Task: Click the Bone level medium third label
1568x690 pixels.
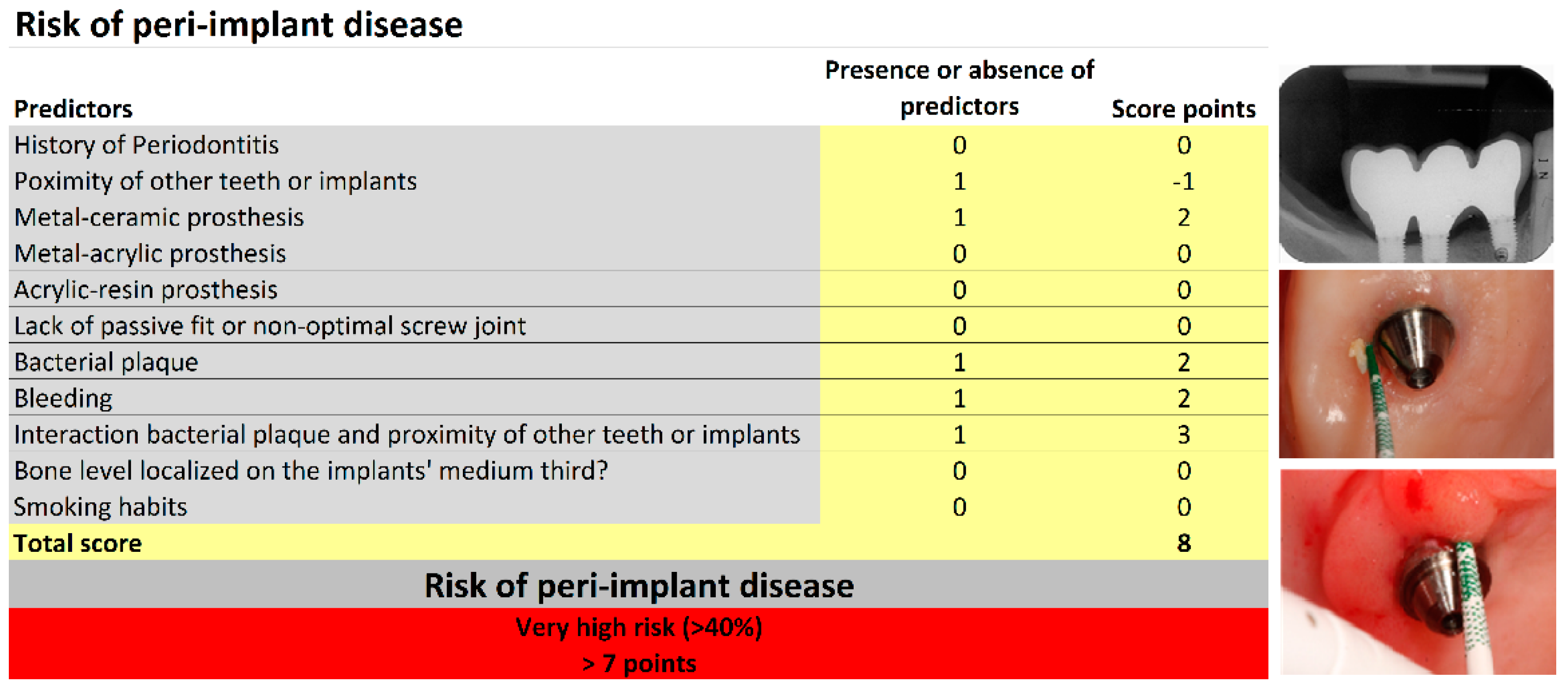Action: (x=310, y=471)
